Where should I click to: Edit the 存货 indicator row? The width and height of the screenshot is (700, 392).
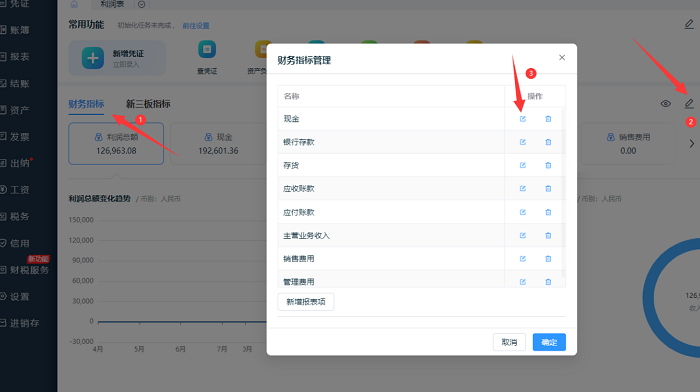coord(522,165)
